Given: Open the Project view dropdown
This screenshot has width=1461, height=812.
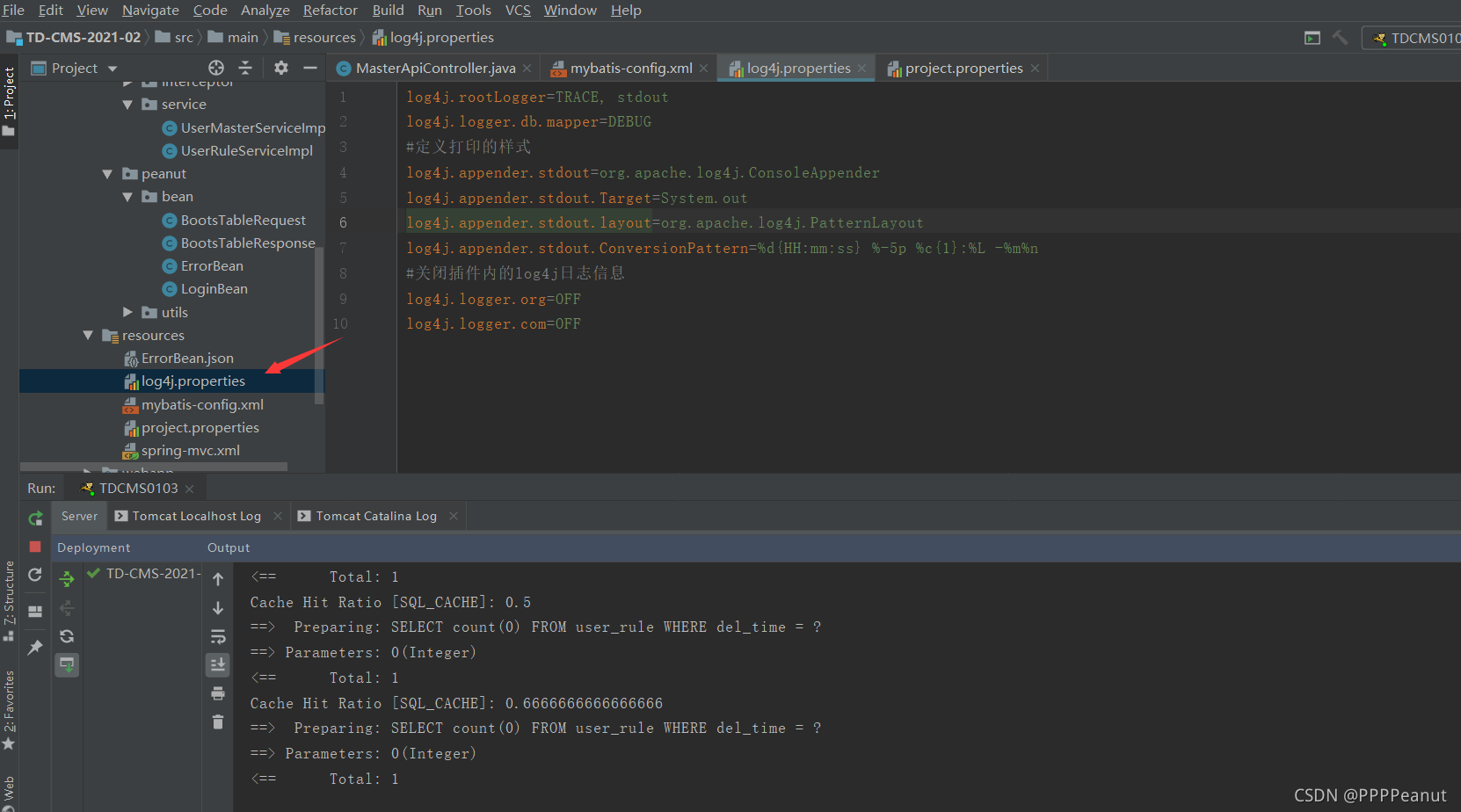Looking at the screenshot, I should (113, 69).
